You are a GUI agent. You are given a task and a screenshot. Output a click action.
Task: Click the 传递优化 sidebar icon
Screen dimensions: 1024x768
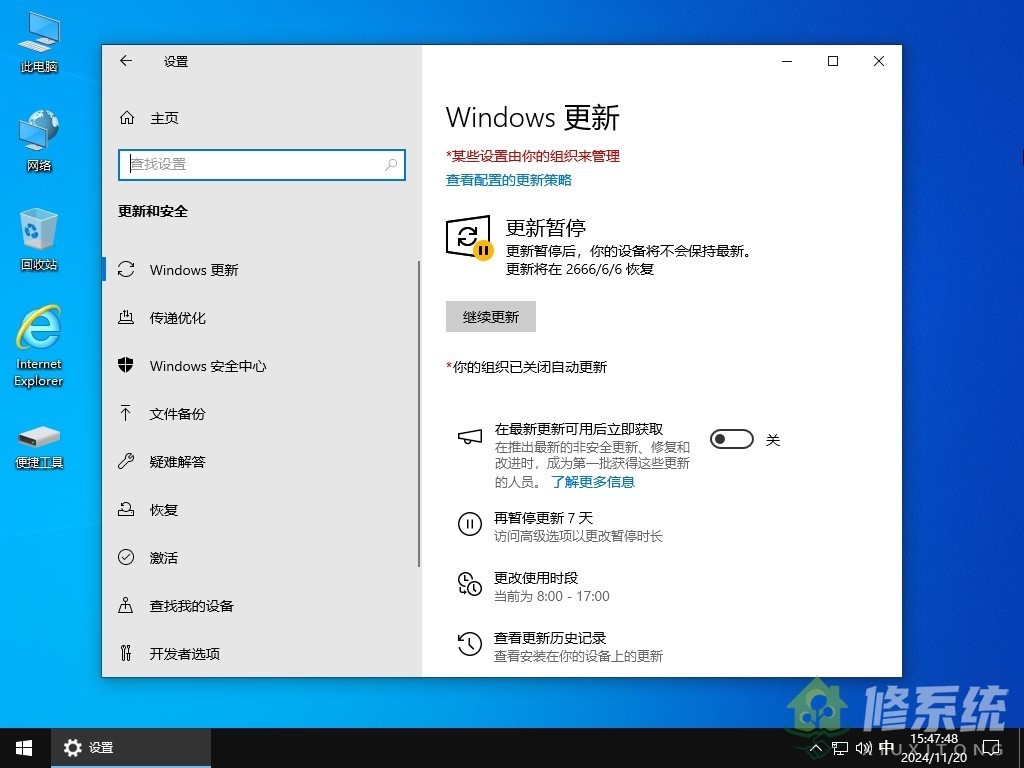pyautogui.click(x=126, y=318)
